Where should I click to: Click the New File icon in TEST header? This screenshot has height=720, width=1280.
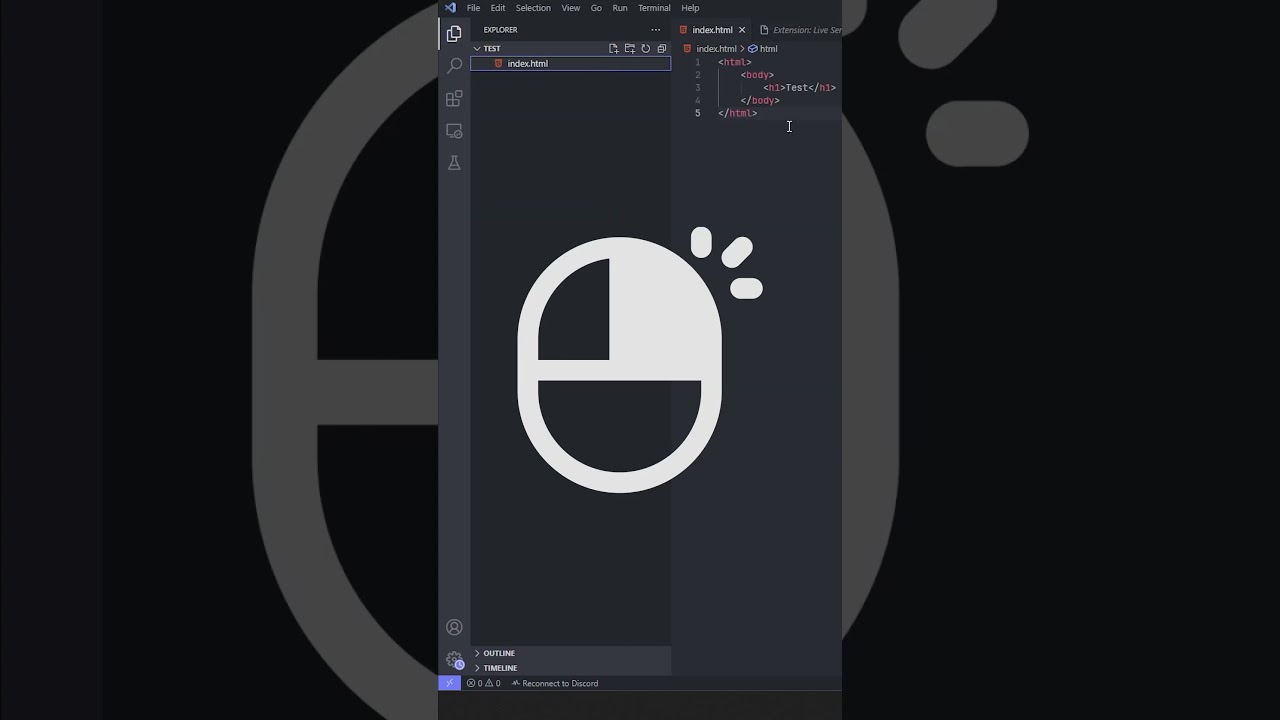coord(613,48)
